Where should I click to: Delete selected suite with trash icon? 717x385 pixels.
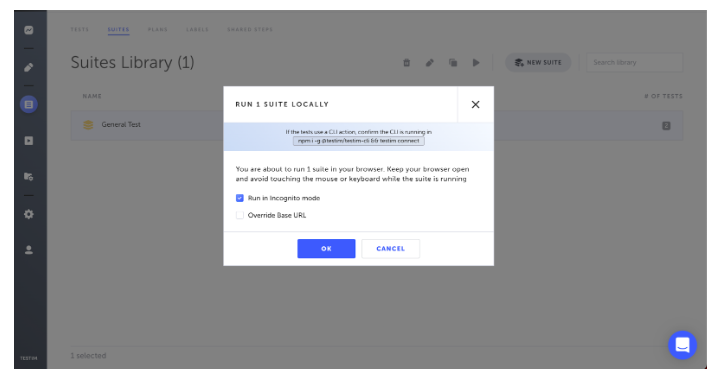pyautogui.click(x=407, y=63)
